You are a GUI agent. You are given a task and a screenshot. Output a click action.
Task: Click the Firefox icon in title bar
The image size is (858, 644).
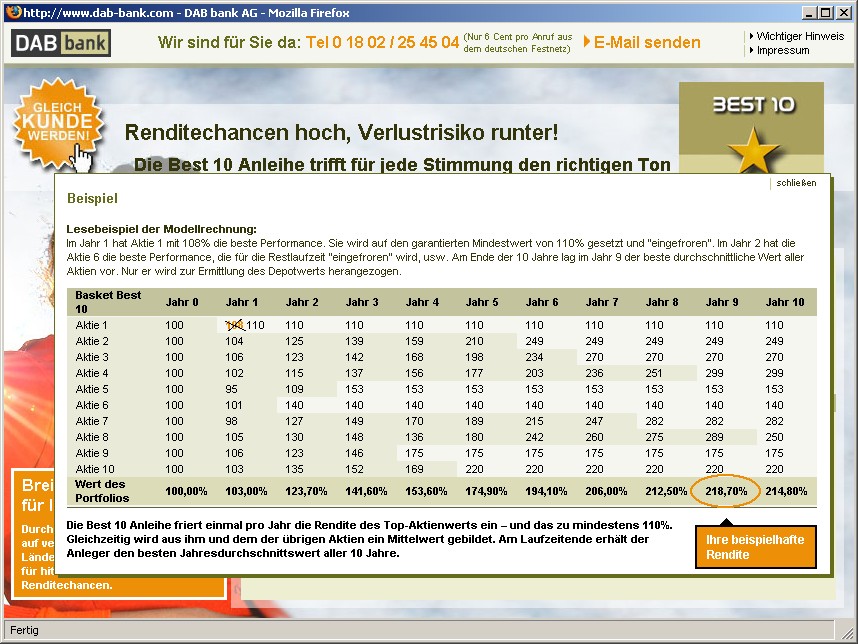click(x=13, y=12)
